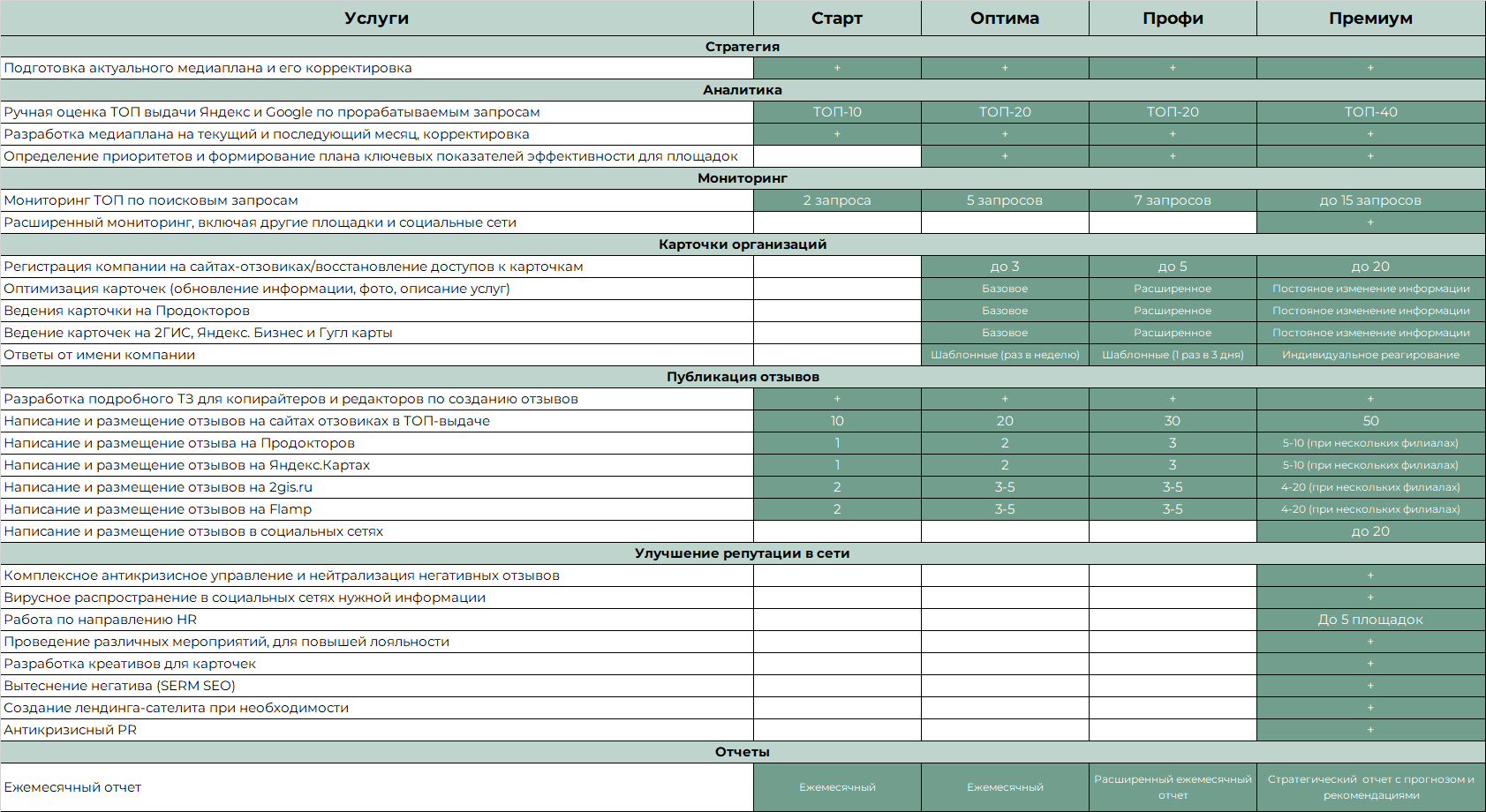The width and height of the screenshot is (1486, 812).
Task: Select the Старт column header
Action: pos(836,19)
